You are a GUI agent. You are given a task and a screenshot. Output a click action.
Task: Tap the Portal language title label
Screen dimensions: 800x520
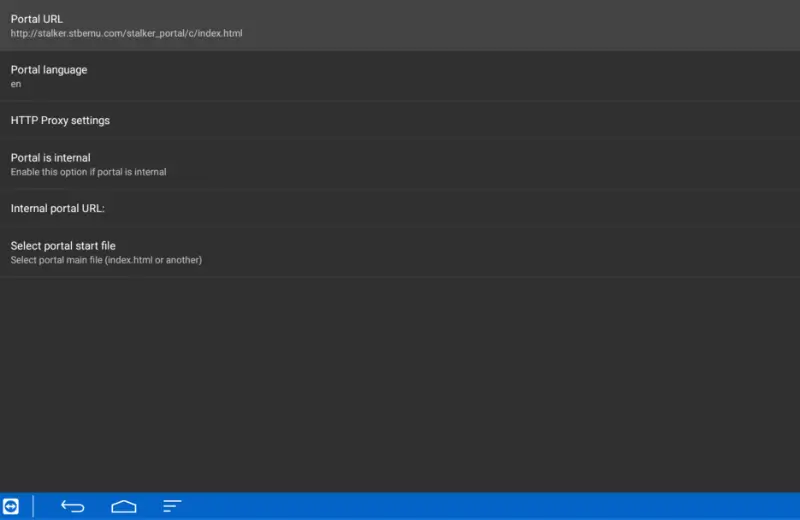(49, 70)
